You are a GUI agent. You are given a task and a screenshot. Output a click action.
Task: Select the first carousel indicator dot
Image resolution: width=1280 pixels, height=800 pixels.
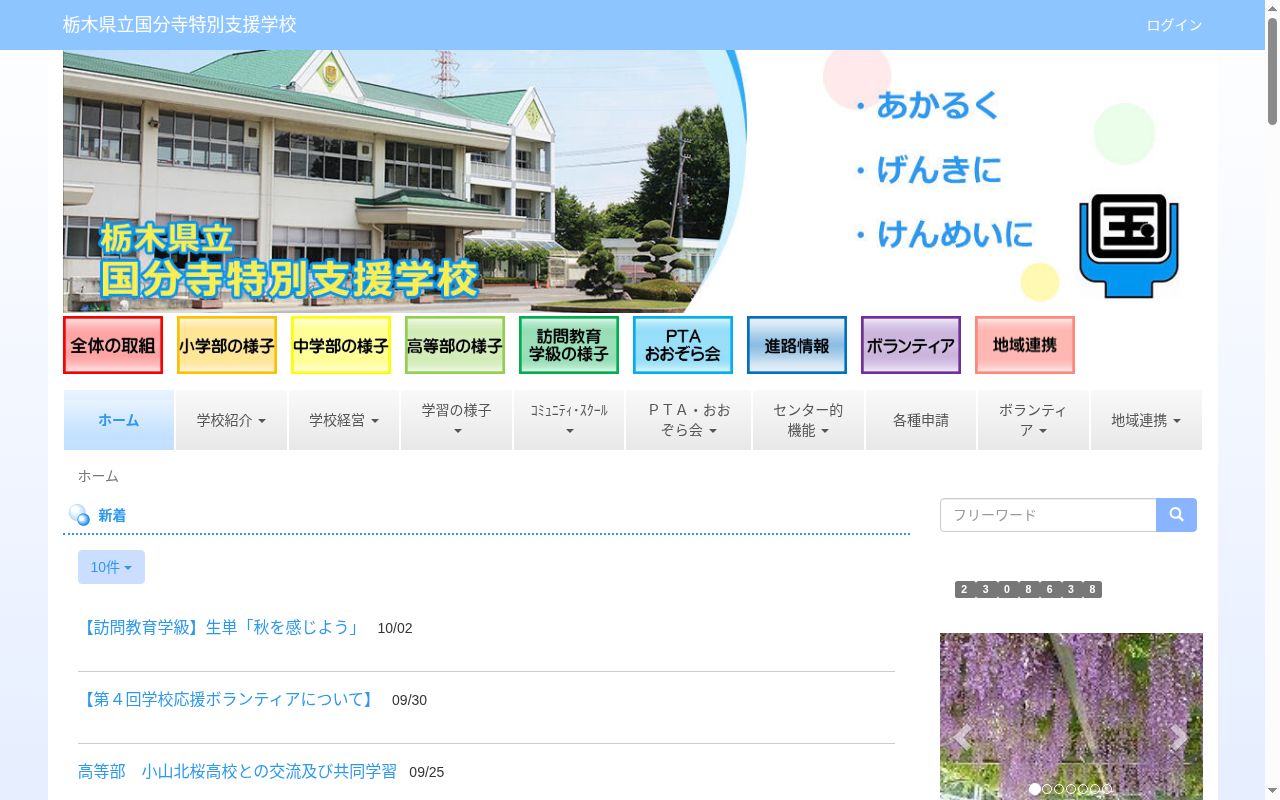point(1035,789)
